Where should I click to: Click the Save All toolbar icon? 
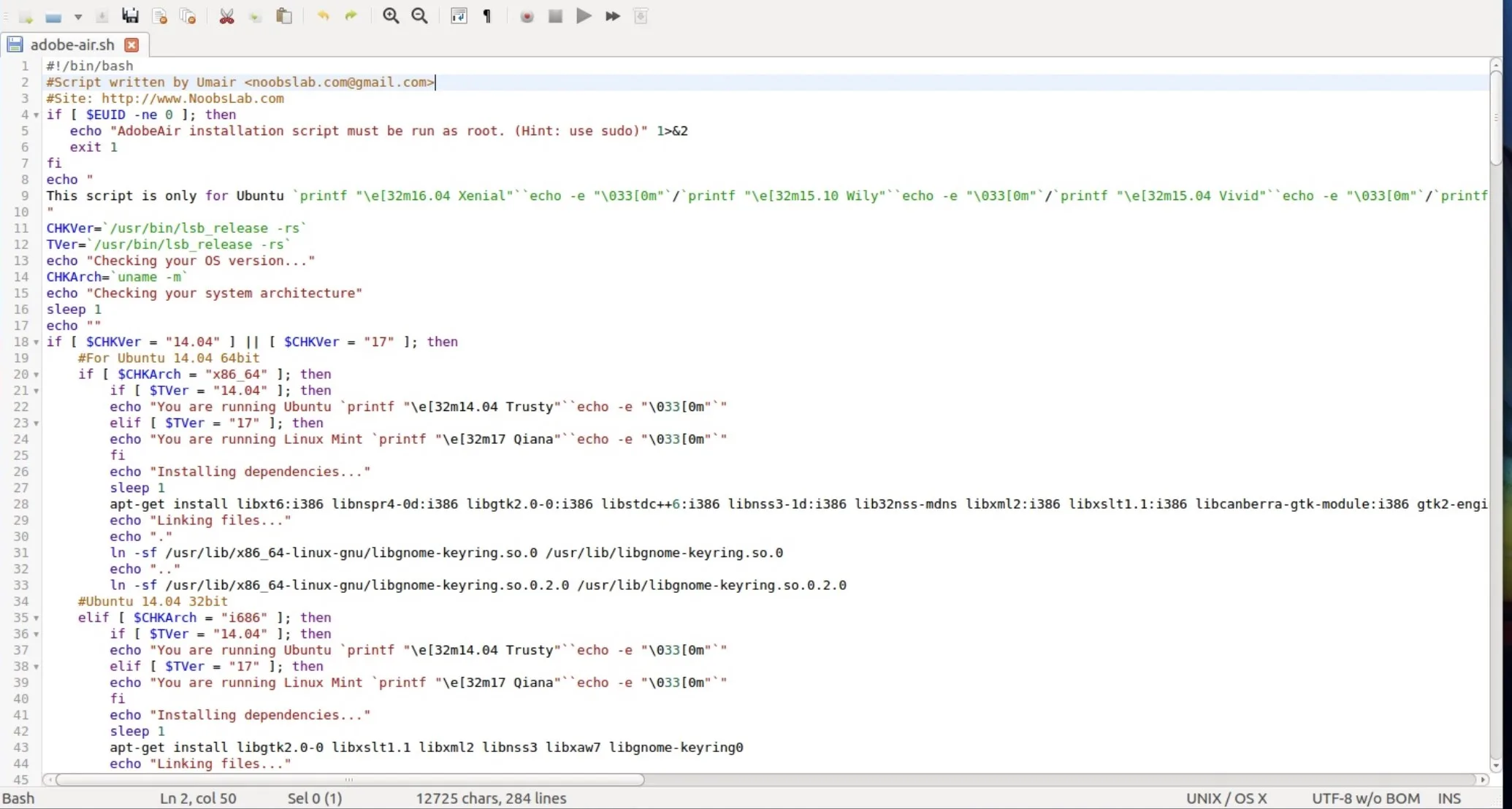click(x=131, y=16)
